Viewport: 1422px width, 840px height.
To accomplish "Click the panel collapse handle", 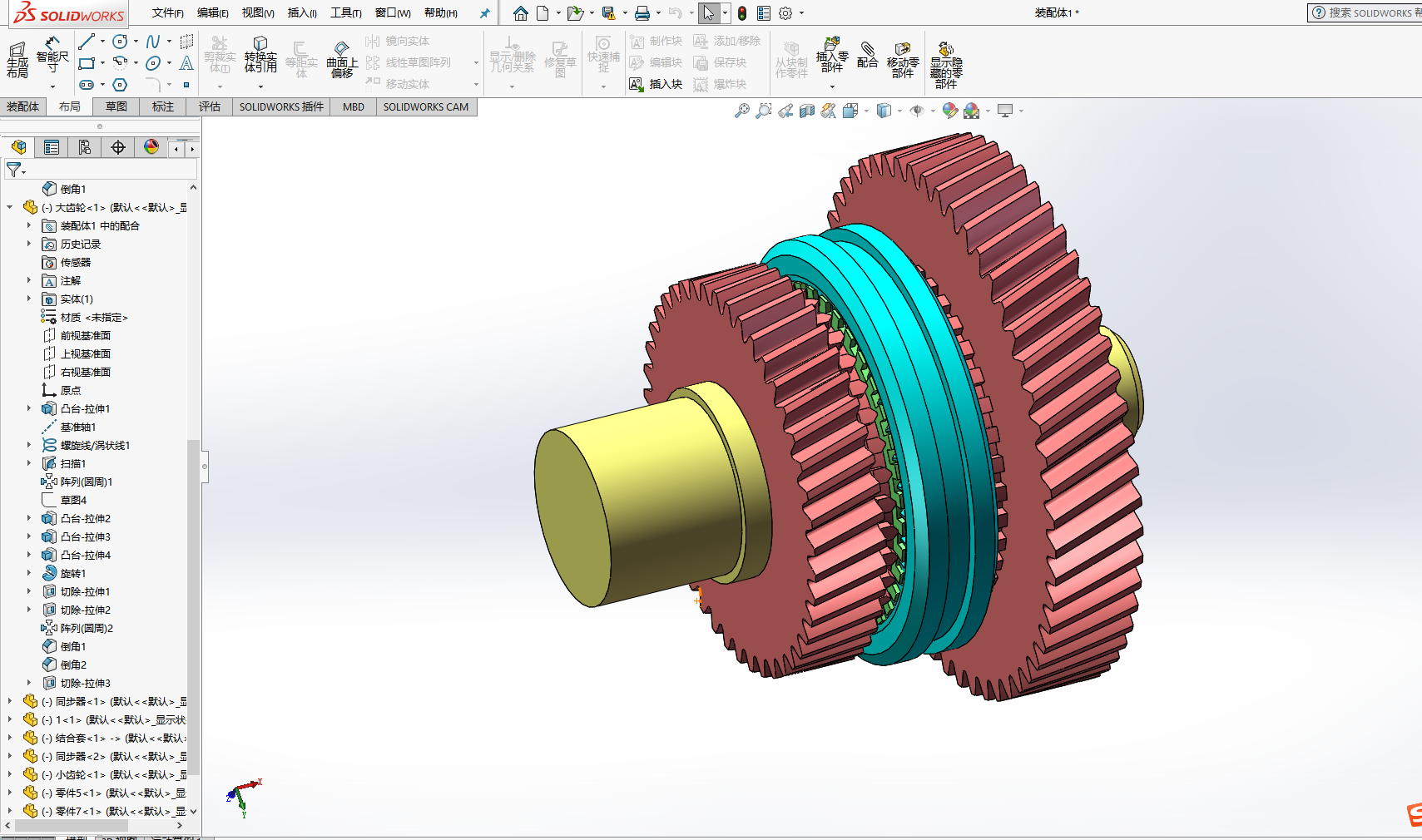I will (204, 467).
